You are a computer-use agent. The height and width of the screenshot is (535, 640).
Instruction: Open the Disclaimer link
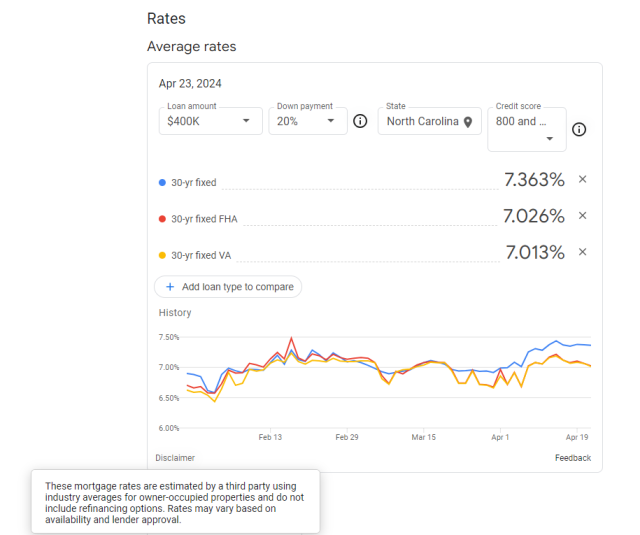[175, 458]
